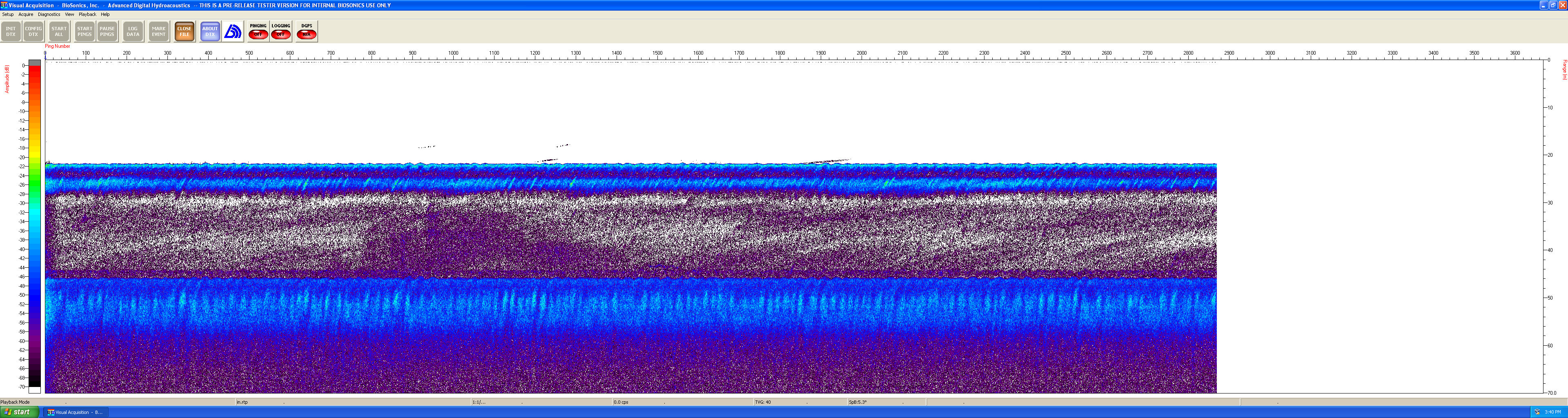Viewport: 1568px width, 418px height.
Task: Click the CONFIG DTX toolbar button
Action: (x=33, y=31)
